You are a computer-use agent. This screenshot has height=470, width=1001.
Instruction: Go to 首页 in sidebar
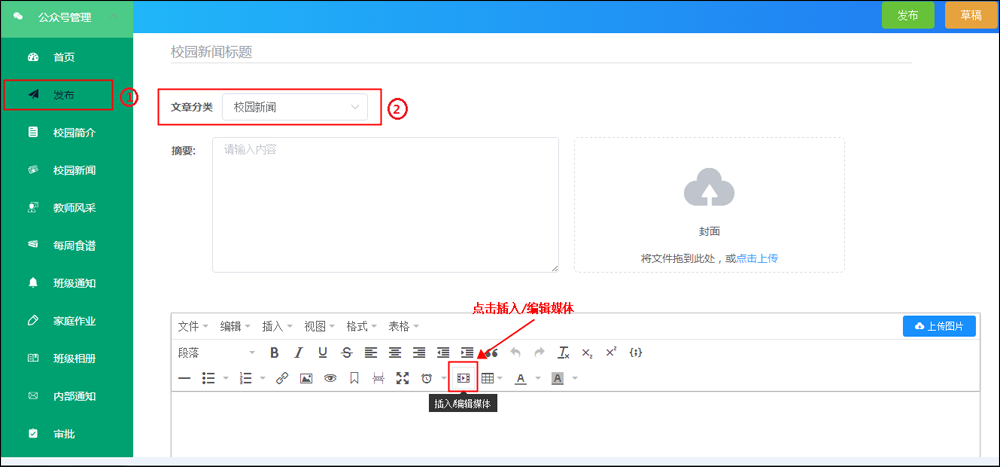coord(66,57)
